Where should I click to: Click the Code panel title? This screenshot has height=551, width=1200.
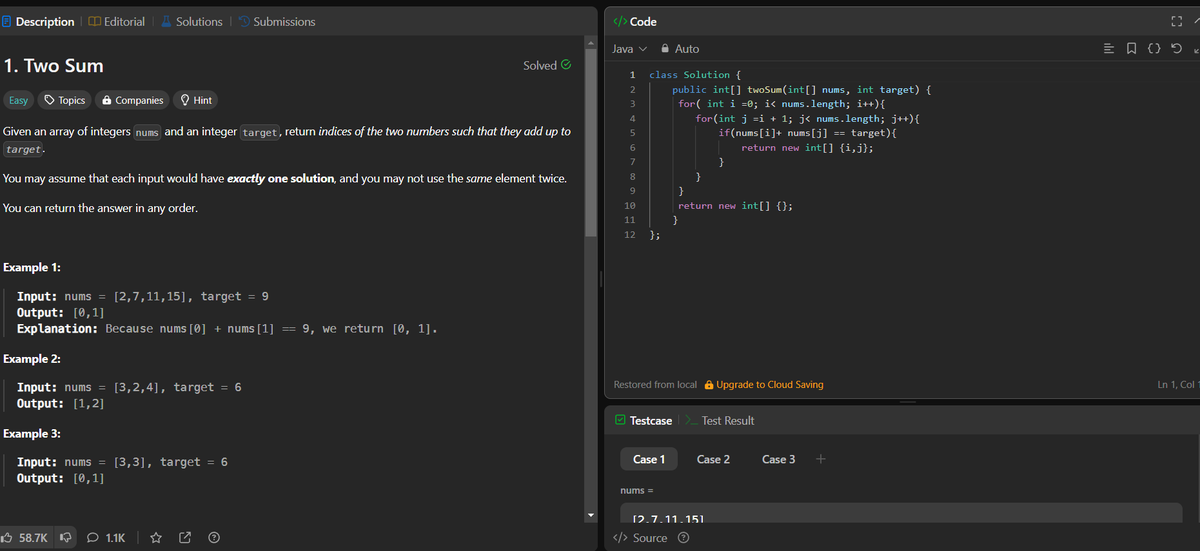click(634, 22)
